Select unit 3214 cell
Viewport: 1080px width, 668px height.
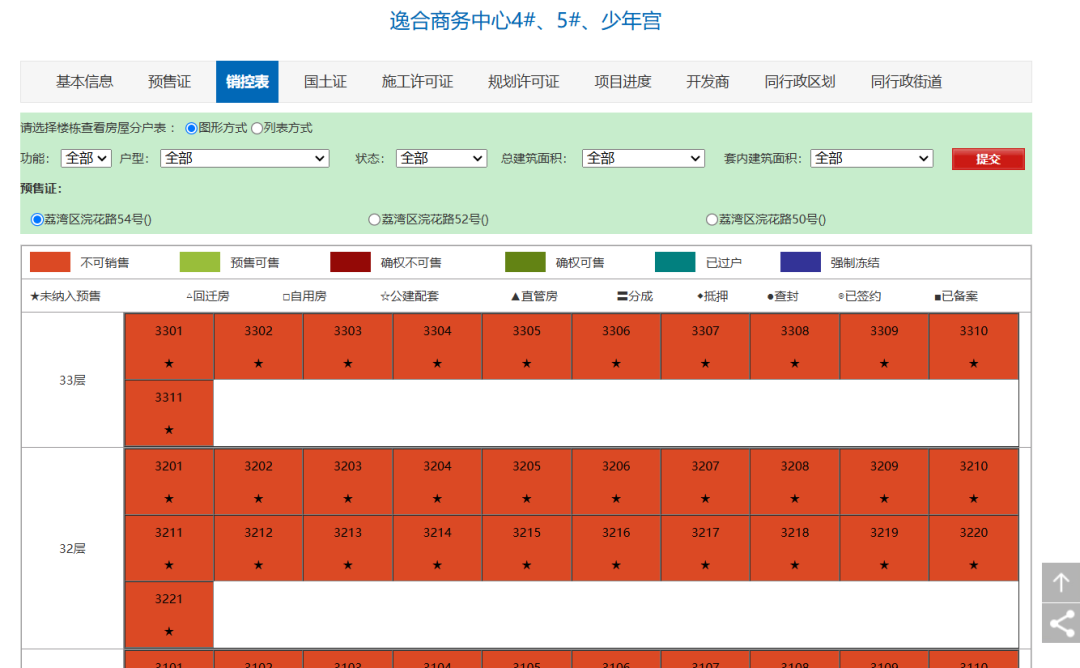click(437, 548)
